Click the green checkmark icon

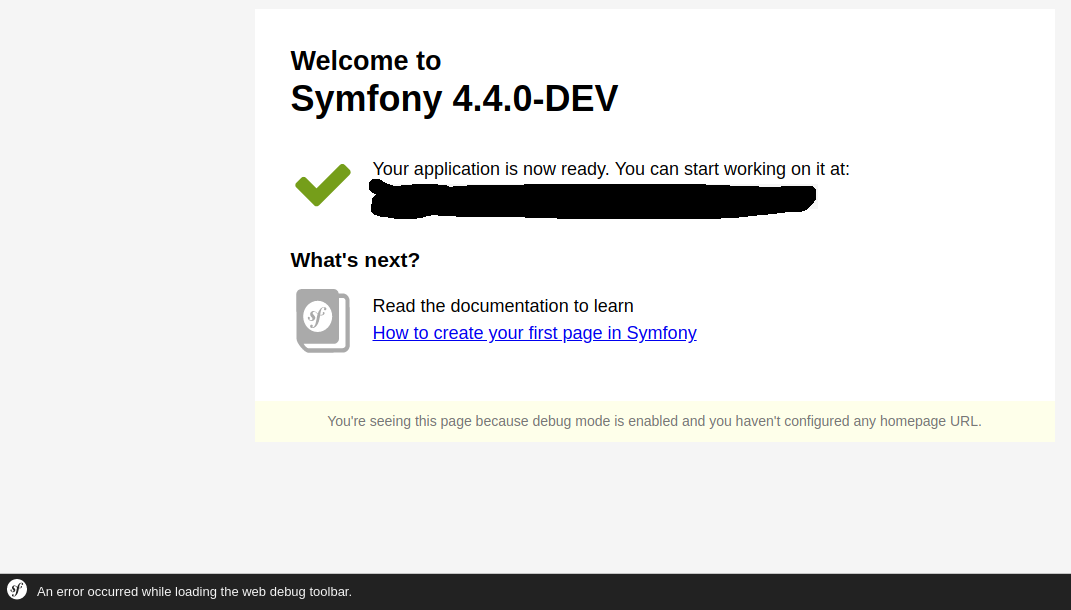(x=323, y=184)
